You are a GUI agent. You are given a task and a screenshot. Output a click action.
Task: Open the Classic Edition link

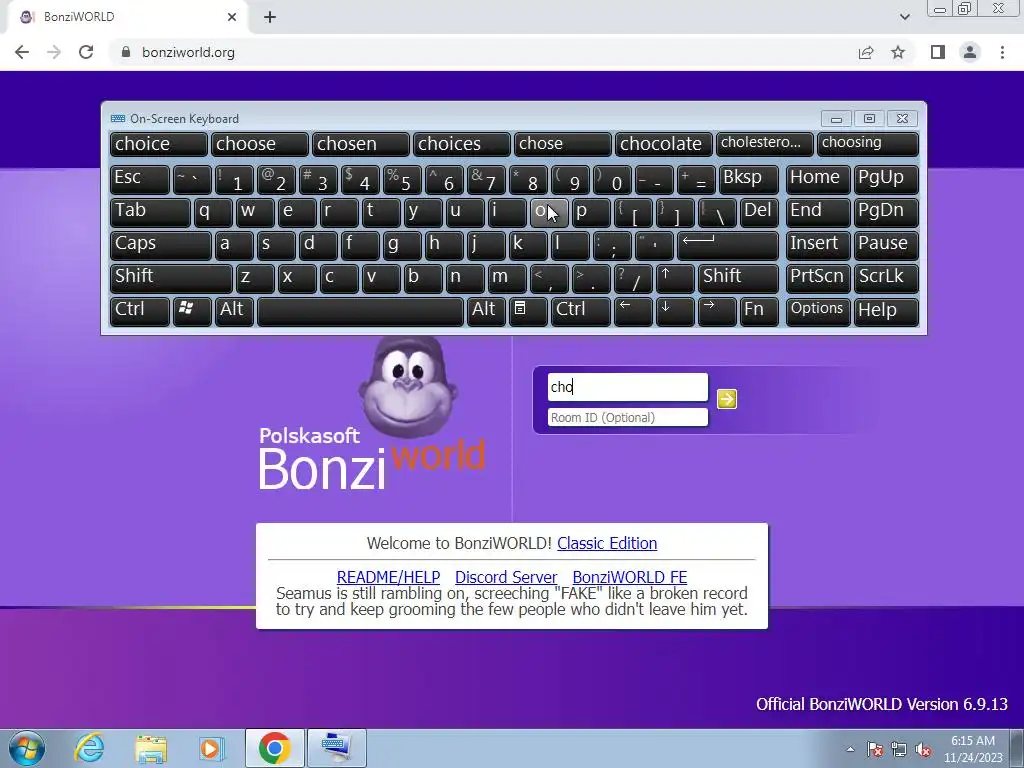[x=607, y=543]
